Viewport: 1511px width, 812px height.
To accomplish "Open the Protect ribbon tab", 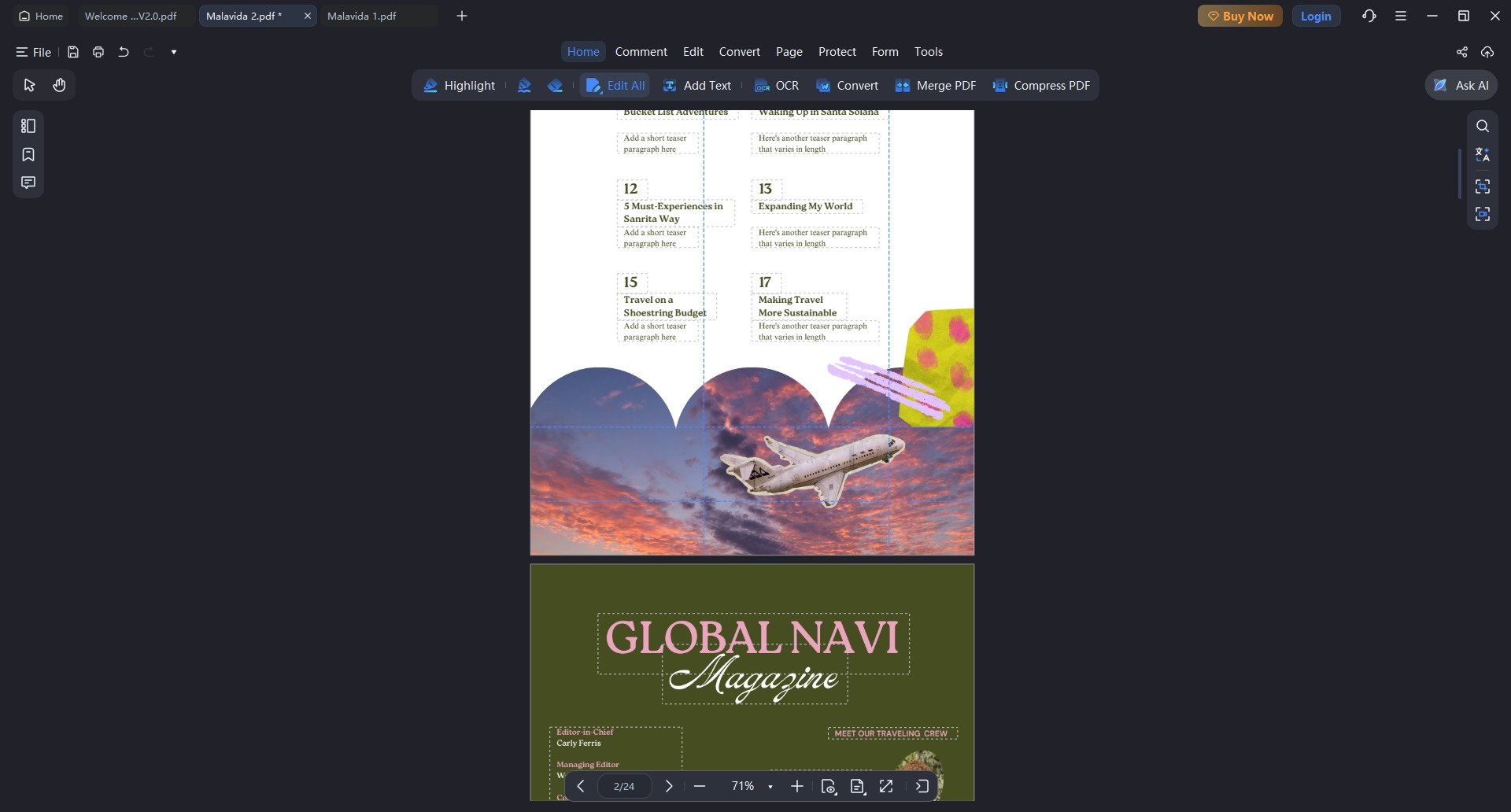I will [837, 52].
